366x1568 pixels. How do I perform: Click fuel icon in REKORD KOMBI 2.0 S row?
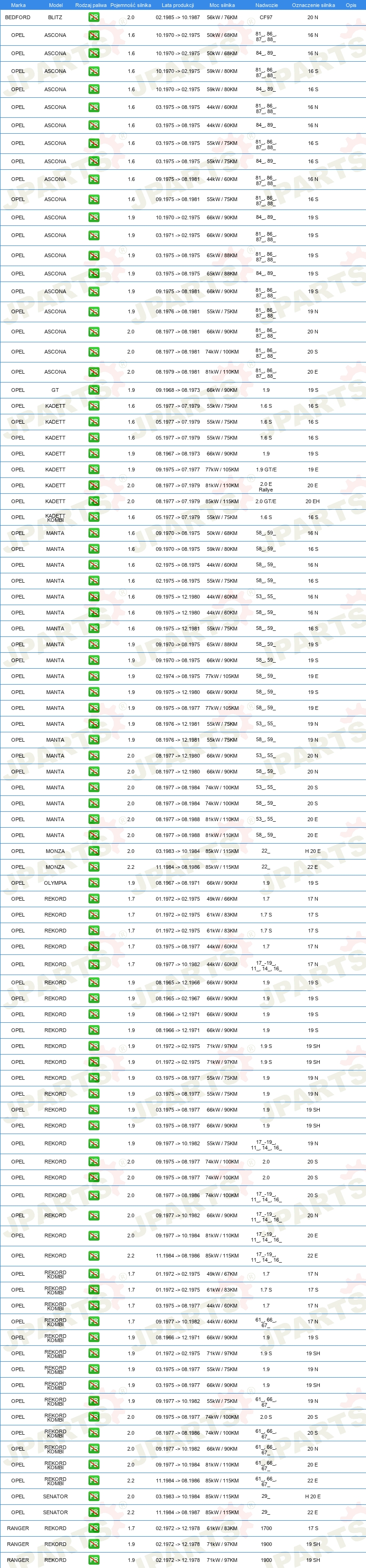[93, 1417]
